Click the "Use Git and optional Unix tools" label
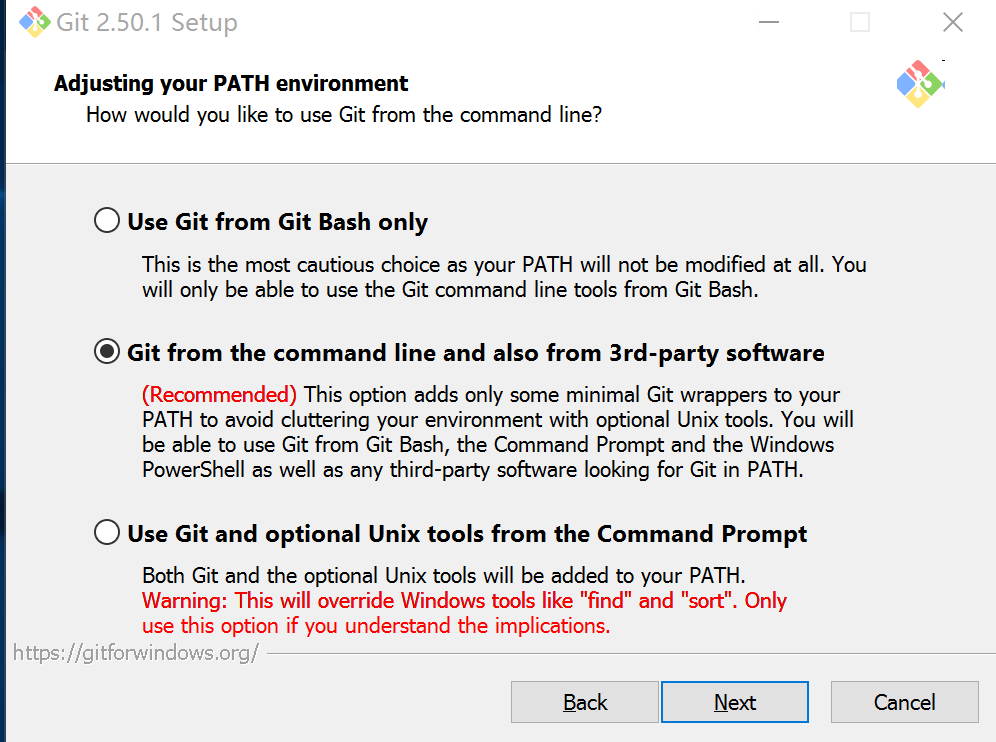996x742 pixels. 467,534
